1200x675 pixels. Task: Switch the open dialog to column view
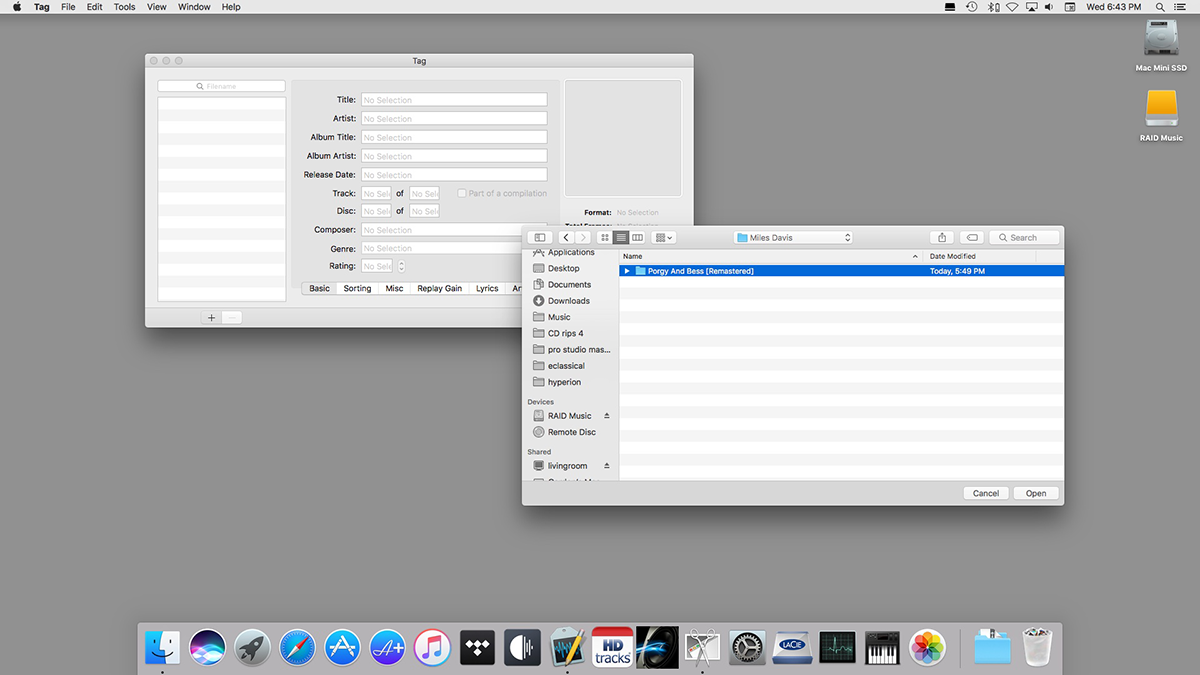click(x=637, y=237)
